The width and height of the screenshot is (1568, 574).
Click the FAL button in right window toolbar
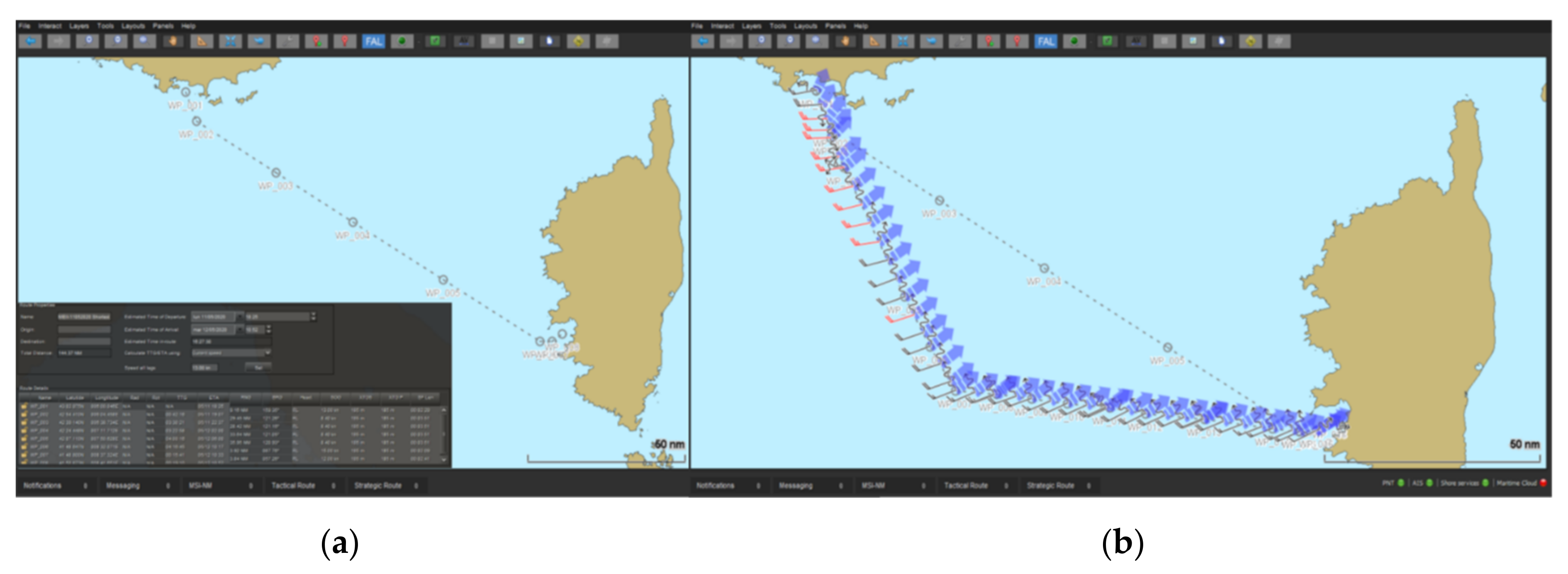1046,41
